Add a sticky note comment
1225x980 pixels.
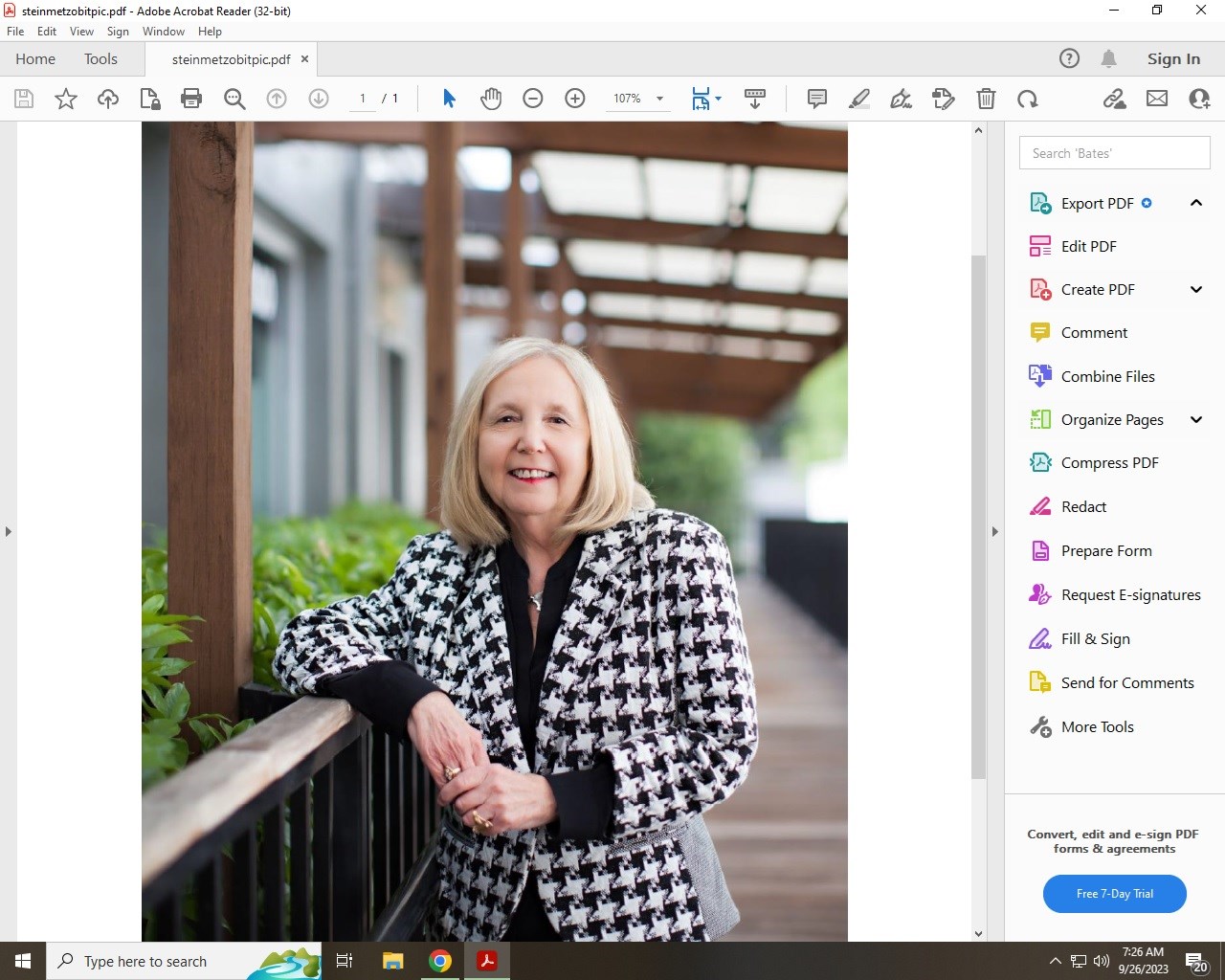(x=816, y=99)
